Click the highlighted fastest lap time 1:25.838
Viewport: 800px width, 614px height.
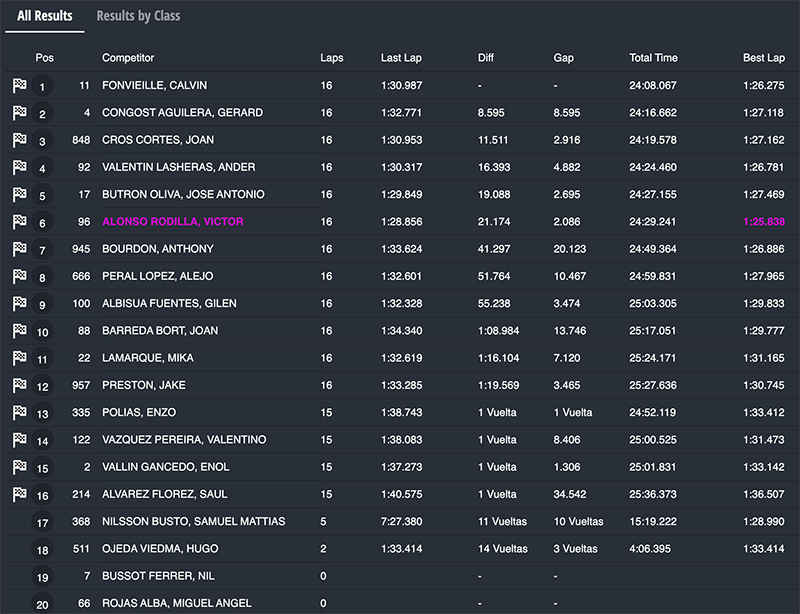click(764, 222)
